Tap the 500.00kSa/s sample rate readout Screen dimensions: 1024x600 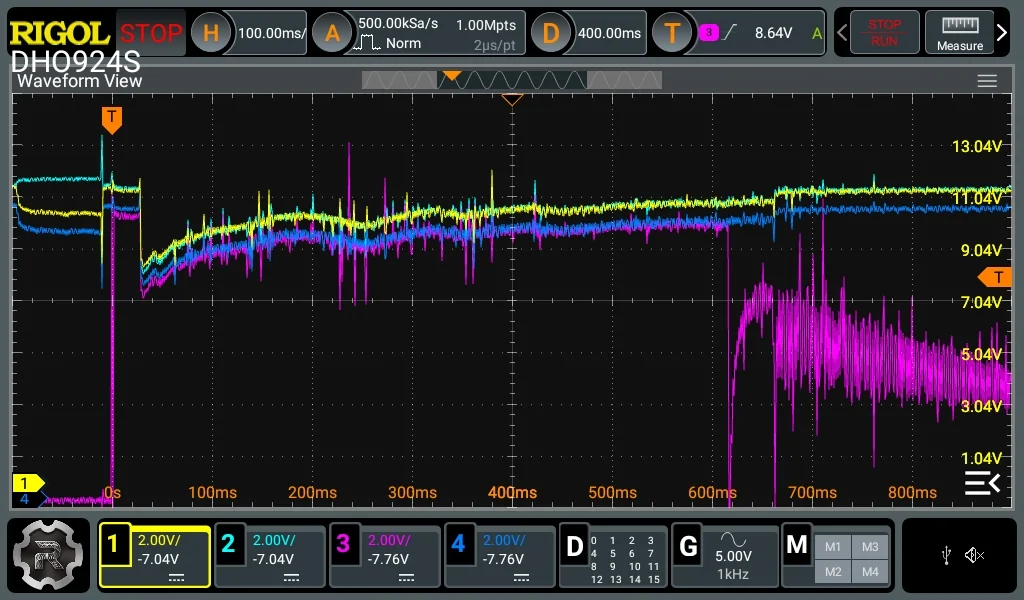[398, 24]
